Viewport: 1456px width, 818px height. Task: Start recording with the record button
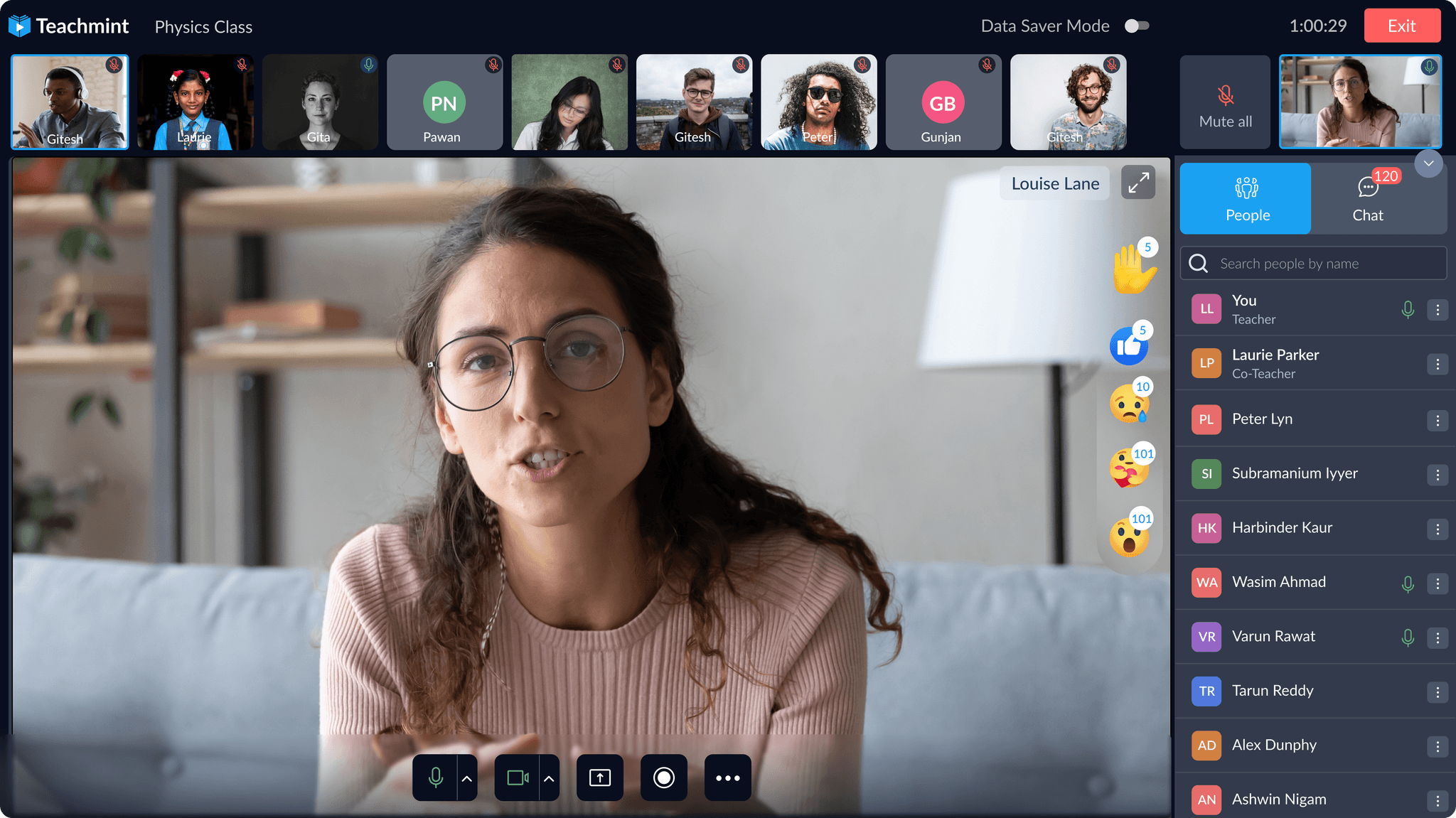click(x=663, y=777)
